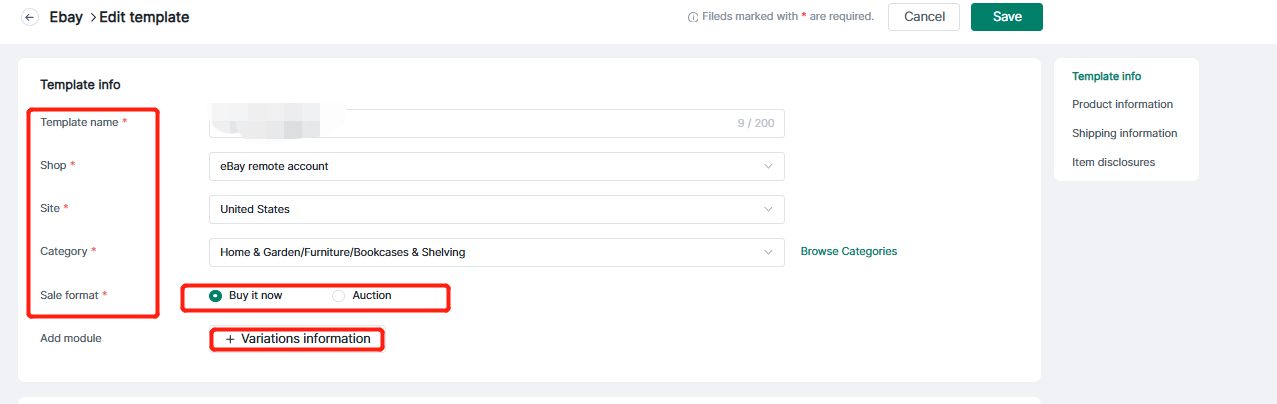This screenshot has width=1277, height=404.
Task: Navigate to Product information in sidebar
Action: [x=1122, y=104]
